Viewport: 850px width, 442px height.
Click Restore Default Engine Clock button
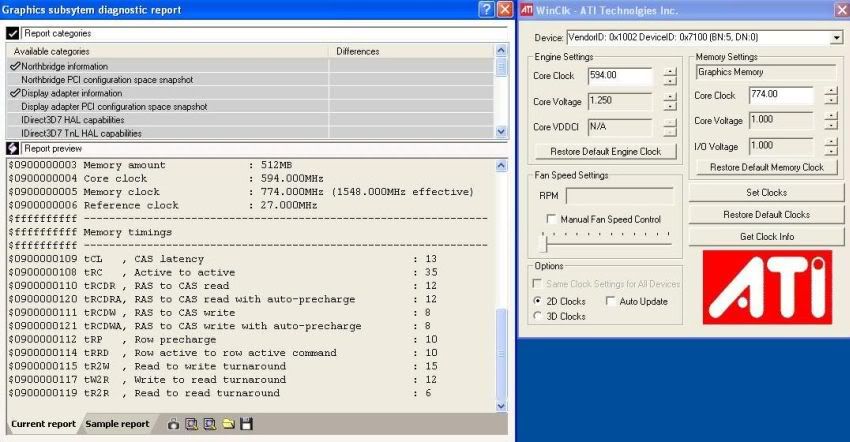(x=605, y=152)
